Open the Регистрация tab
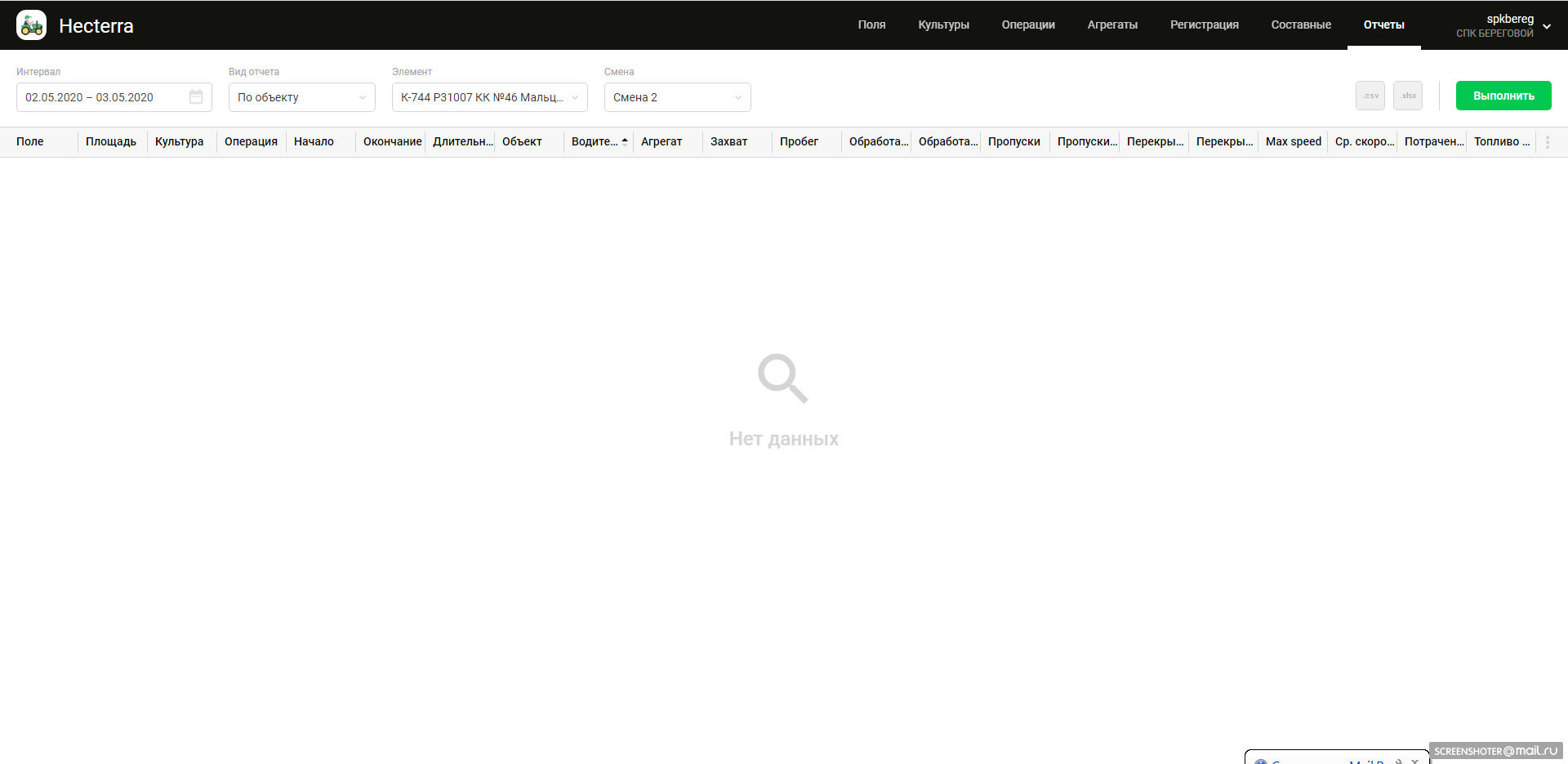1568x764 pixels. (x=1204, y=25)
